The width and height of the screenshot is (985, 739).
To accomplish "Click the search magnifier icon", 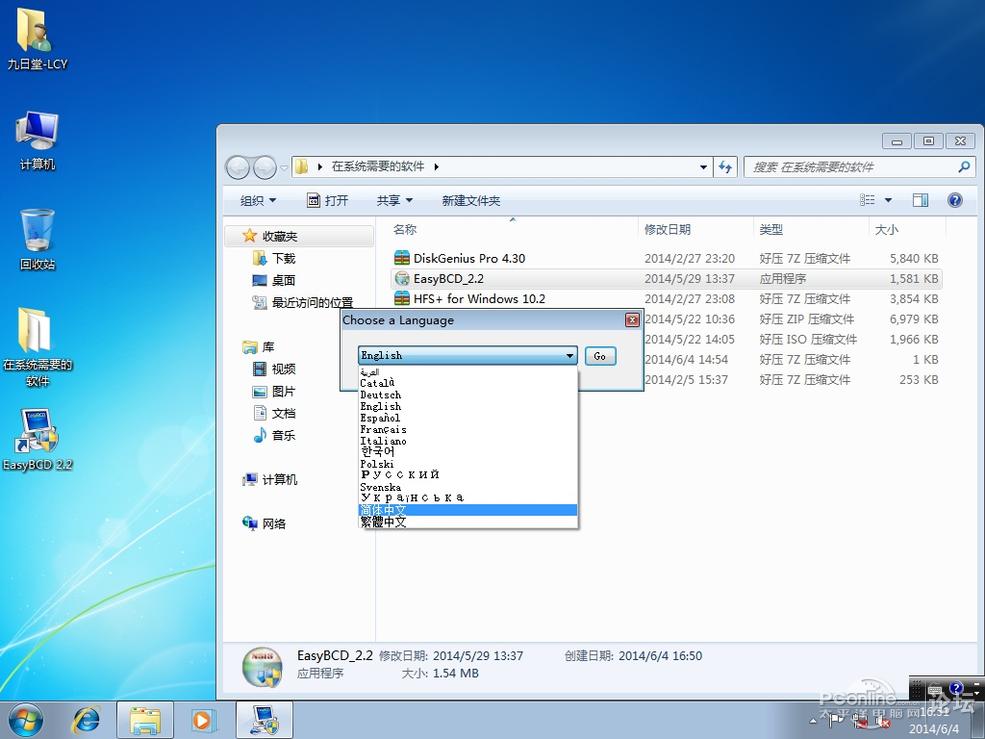I will (964, 167).
